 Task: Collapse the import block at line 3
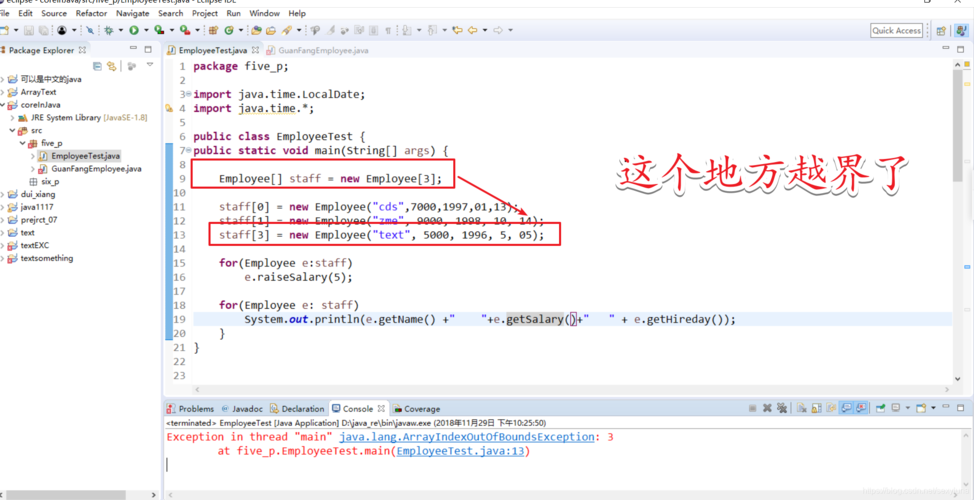tap(189, 94)
